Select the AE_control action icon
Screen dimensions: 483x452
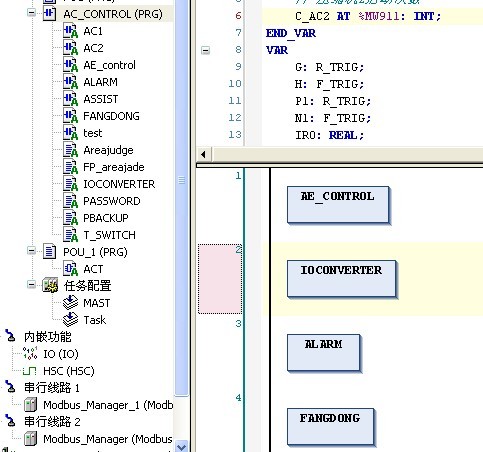click(x=70, y=65)
